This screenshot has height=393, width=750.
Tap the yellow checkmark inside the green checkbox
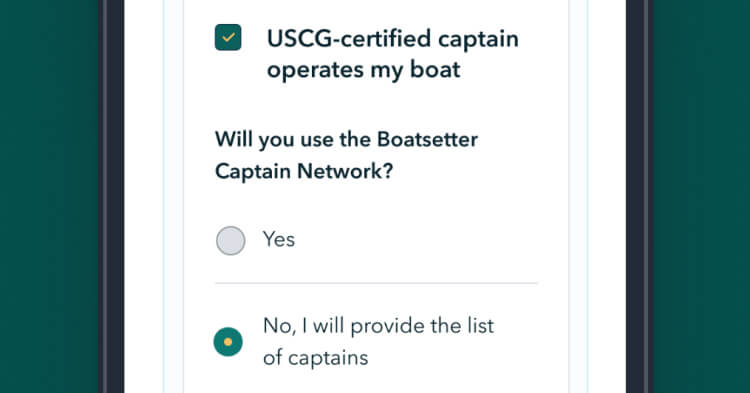(228, 37)
